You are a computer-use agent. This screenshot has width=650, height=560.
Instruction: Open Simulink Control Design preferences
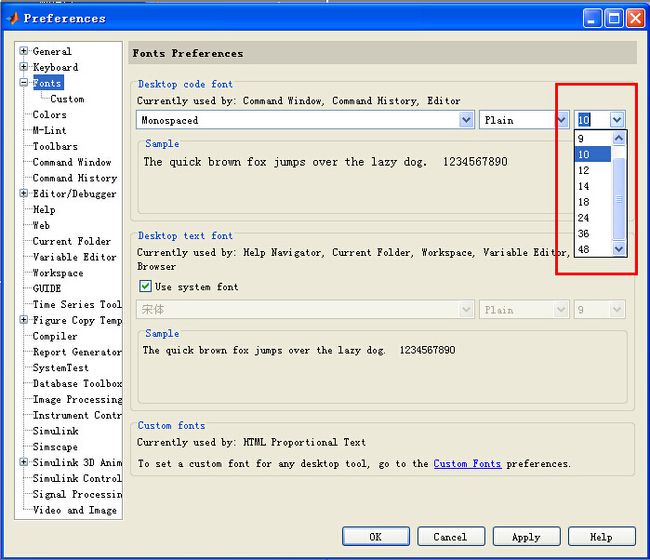coord(77,478)
